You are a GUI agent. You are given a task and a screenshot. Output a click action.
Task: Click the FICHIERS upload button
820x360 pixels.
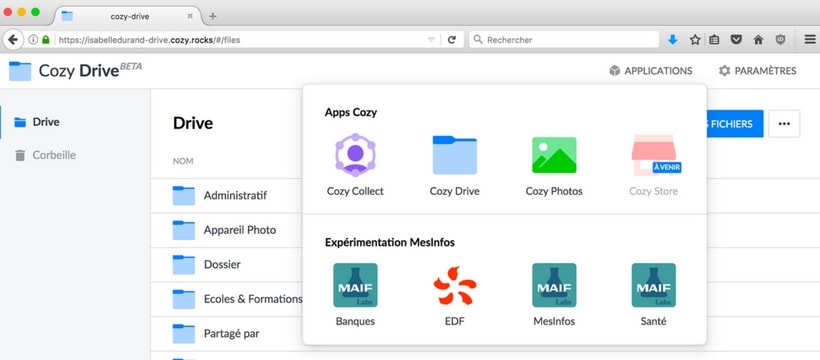(x=734, y=124)
